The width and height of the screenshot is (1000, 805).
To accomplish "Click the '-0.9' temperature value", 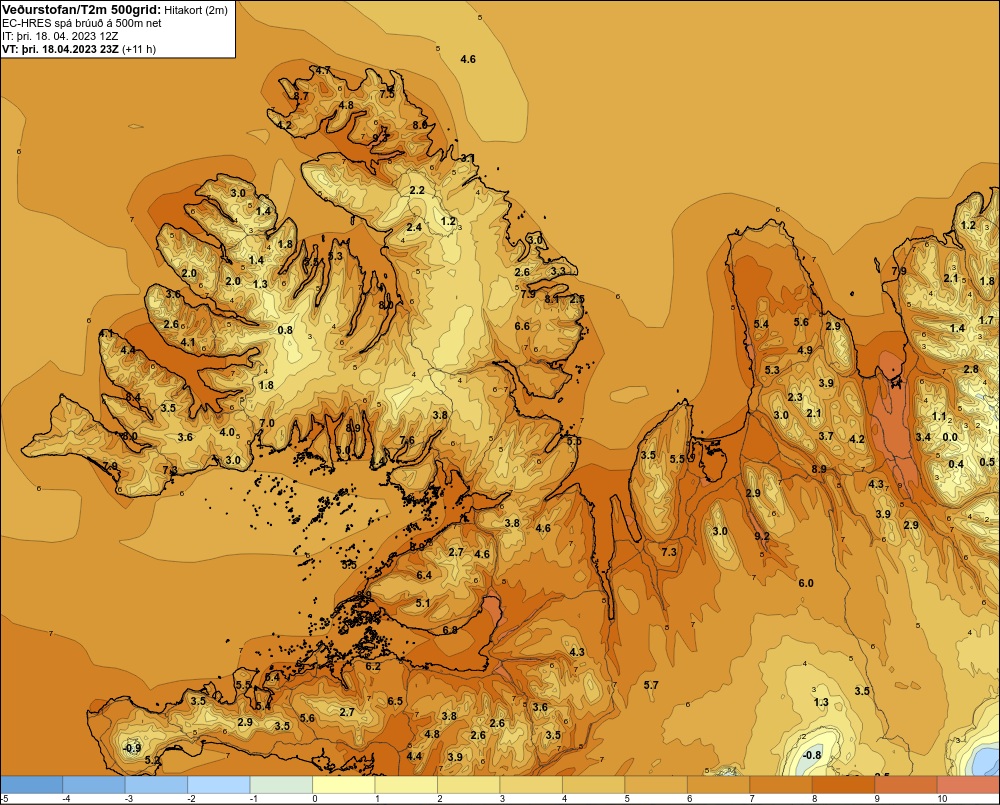I will pyautogui.click(x=131, y=748).
